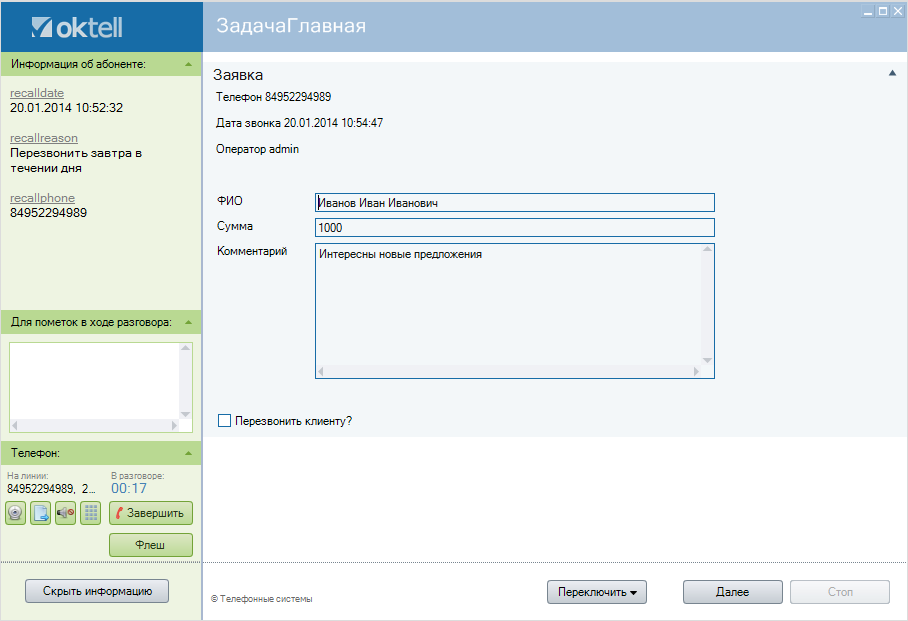Click the Далее button
The image size is (908, 621).
tap(732, 592)
